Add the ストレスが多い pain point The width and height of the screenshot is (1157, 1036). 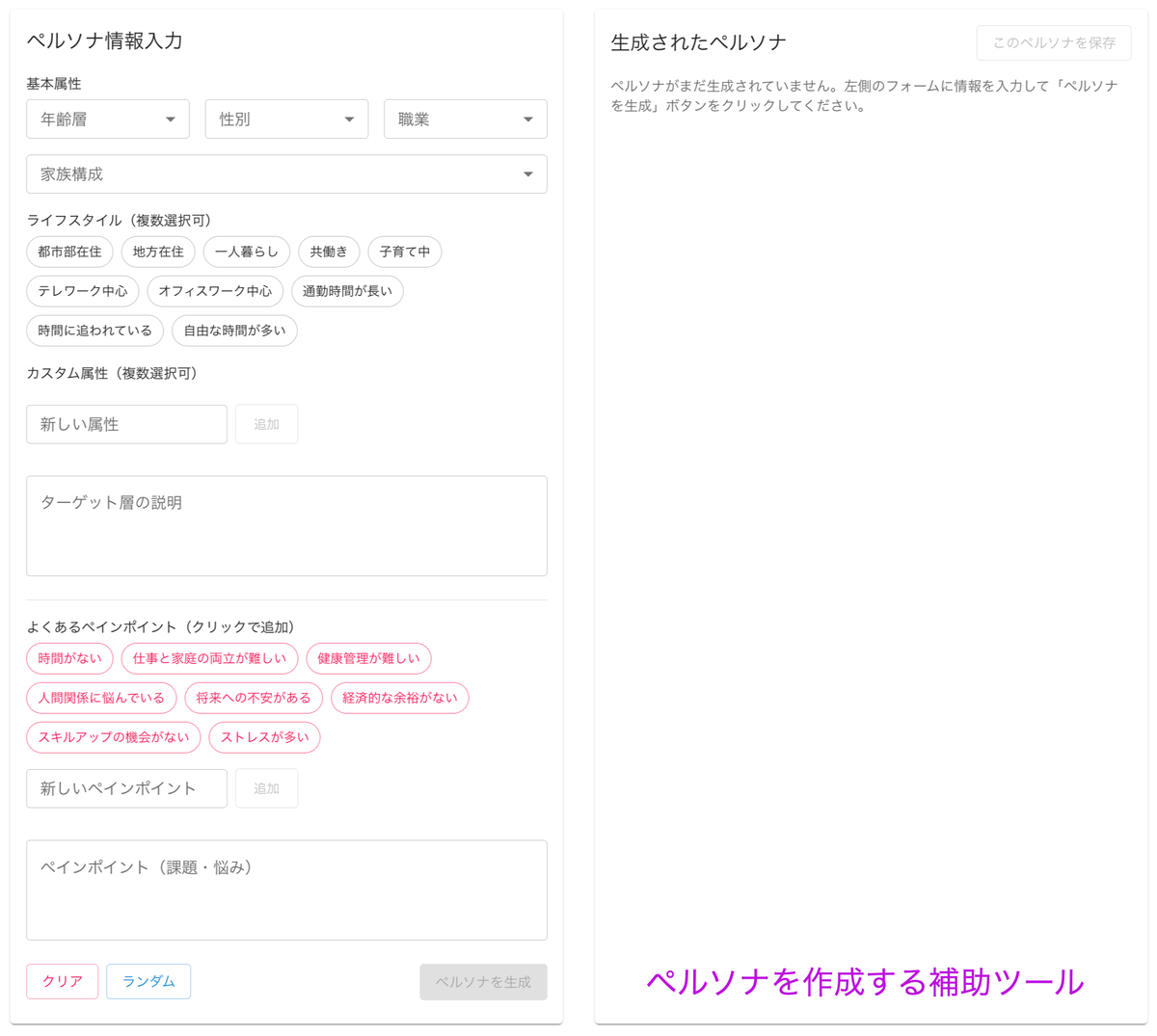pos(264,737)
